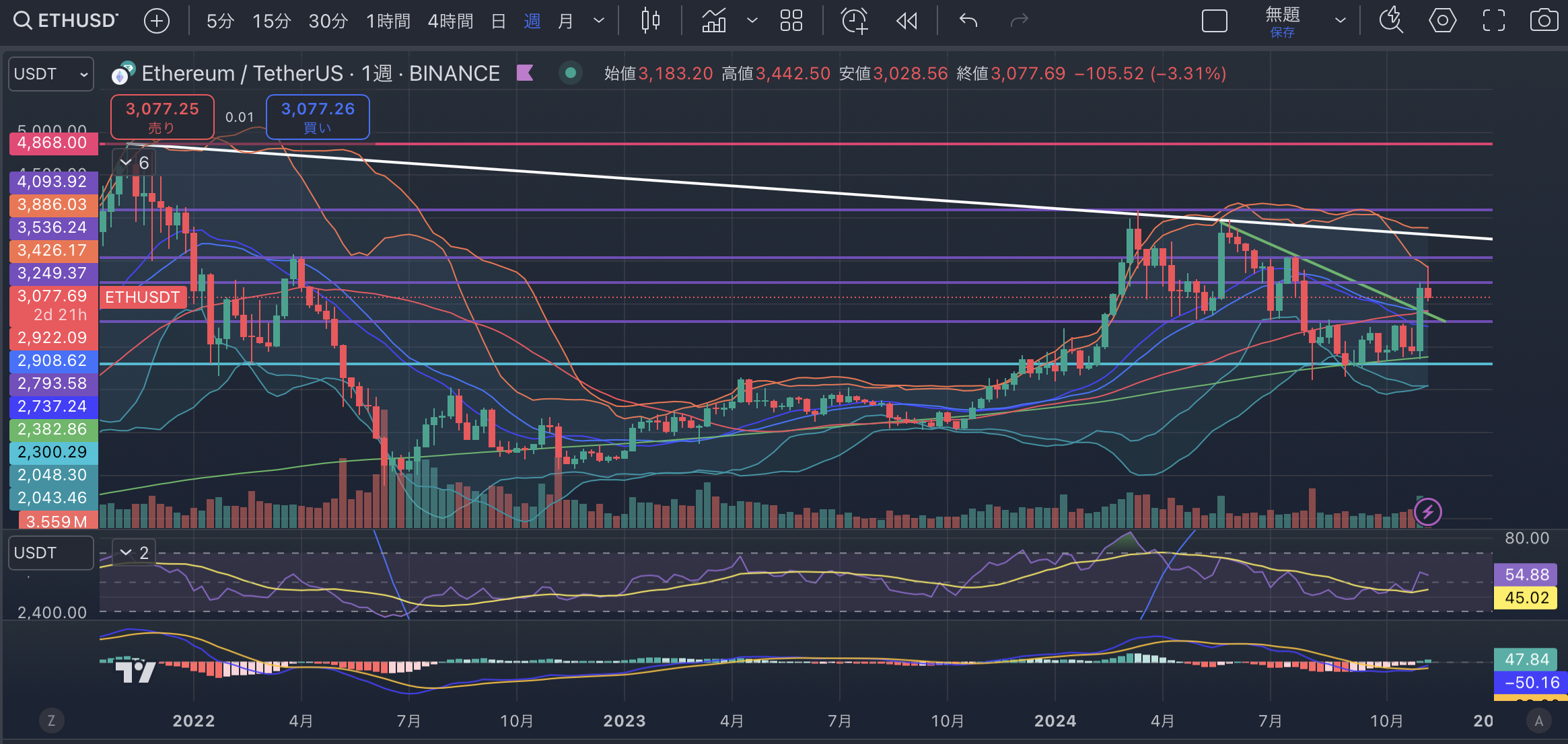Open indicator templates grid icon
Screen dimensions: 1568x744
click(791, 21)
